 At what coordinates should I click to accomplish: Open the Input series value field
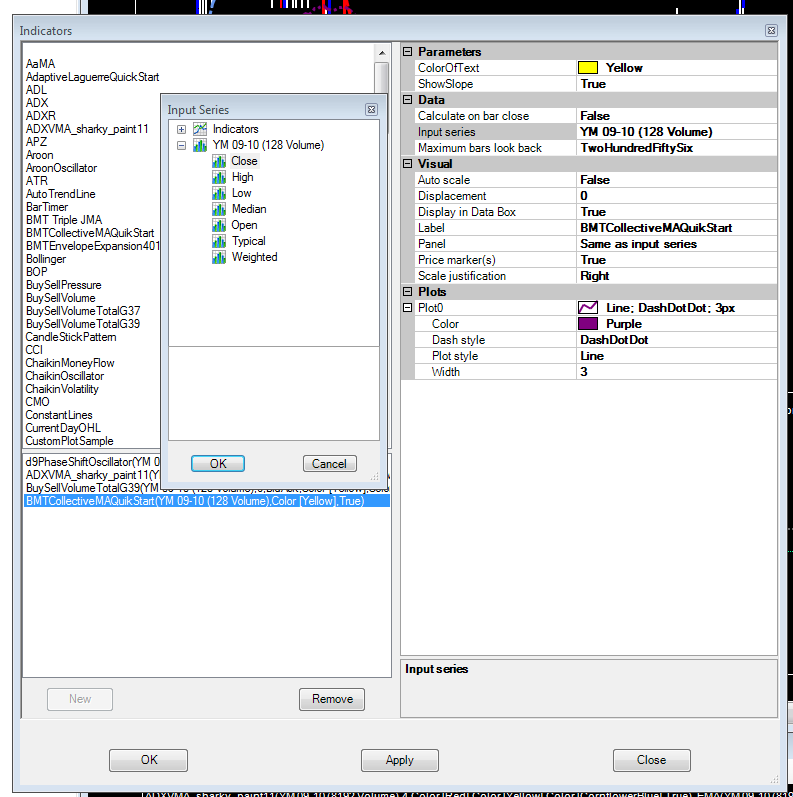click(677, 132)
